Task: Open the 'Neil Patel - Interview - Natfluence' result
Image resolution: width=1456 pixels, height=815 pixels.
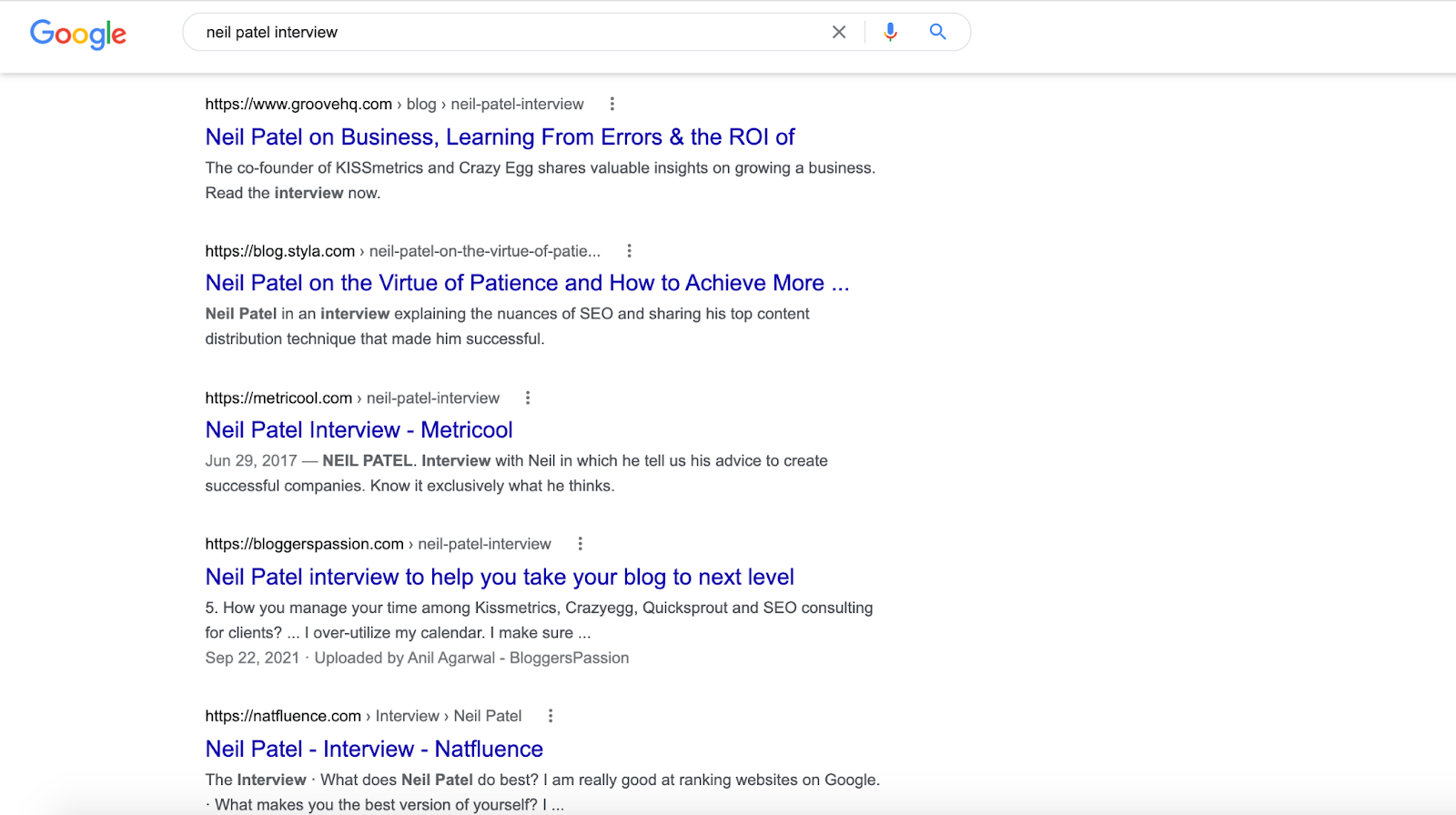Action: coord(374,750)
